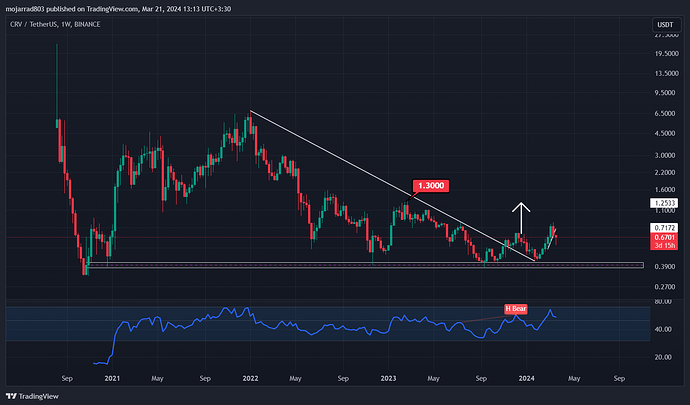690x405 pixels.
Task: Click the 6.5000 price scale level
Action: point(661,115)
